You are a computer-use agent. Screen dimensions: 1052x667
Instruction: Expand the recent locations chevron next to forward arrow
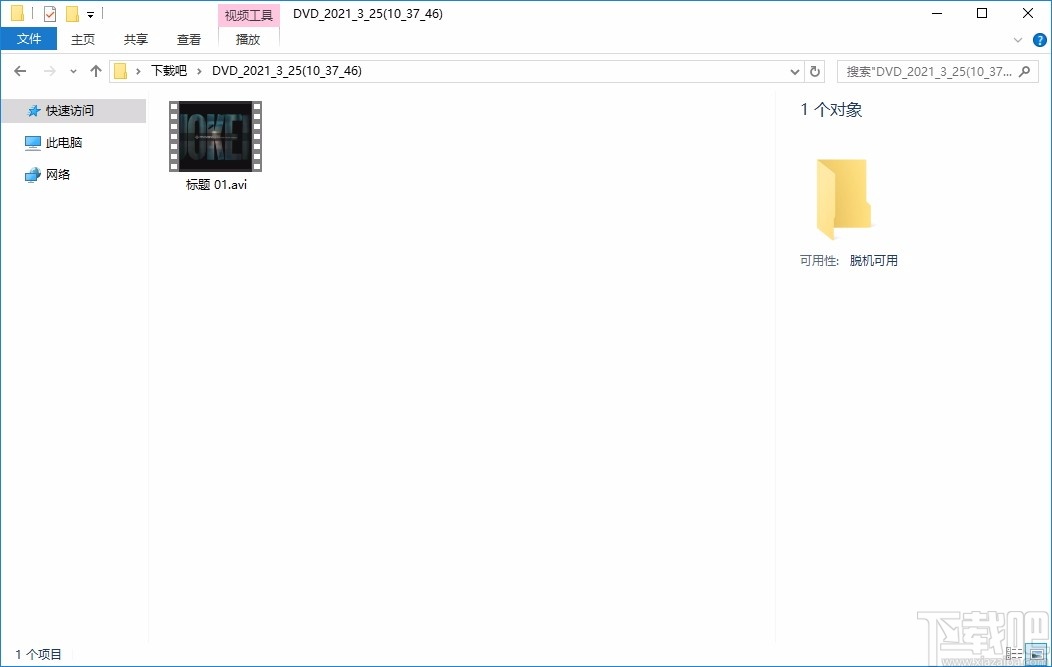pyautogui.click(x=72, y=71)
